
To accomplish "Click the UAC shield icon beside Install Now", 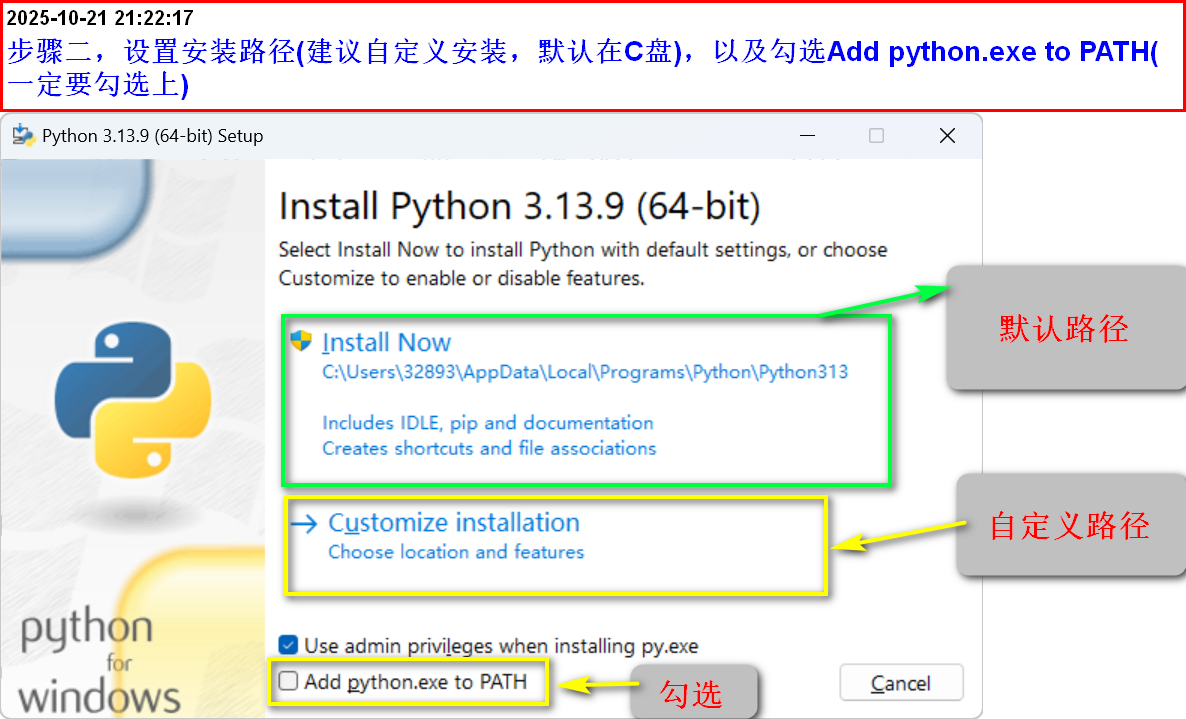I will point(301,341).
